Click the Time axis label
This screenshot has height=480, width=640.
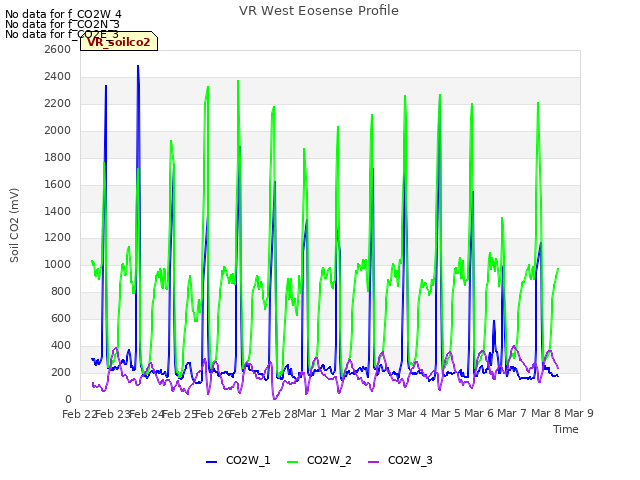click(566, 429)
